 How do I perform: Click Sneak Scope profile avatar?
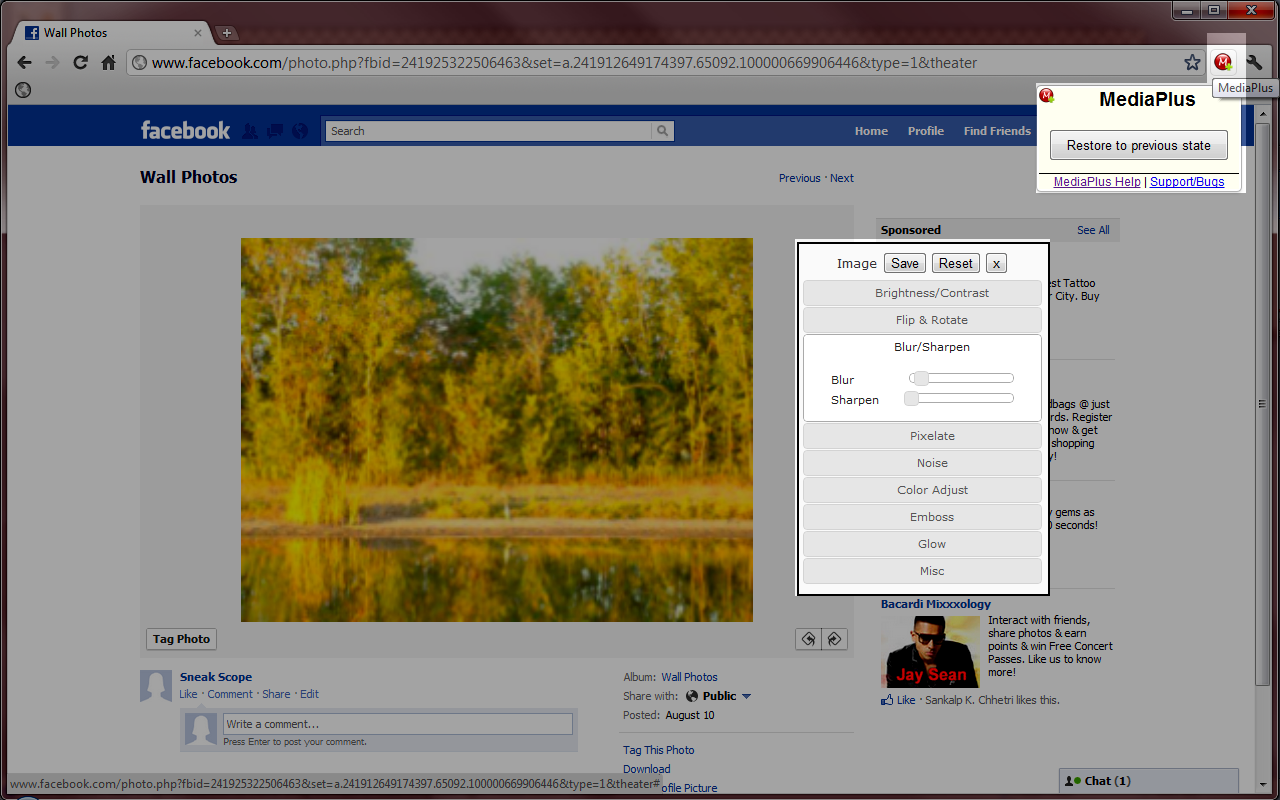tap(156, 686)
